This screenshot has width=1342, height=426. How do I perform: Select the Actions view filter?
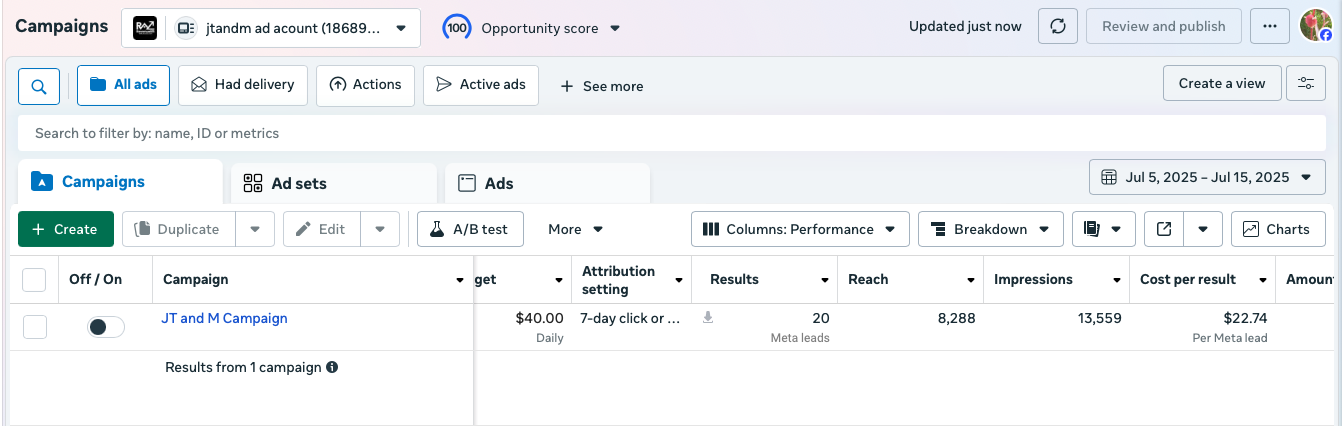[365, 85]
